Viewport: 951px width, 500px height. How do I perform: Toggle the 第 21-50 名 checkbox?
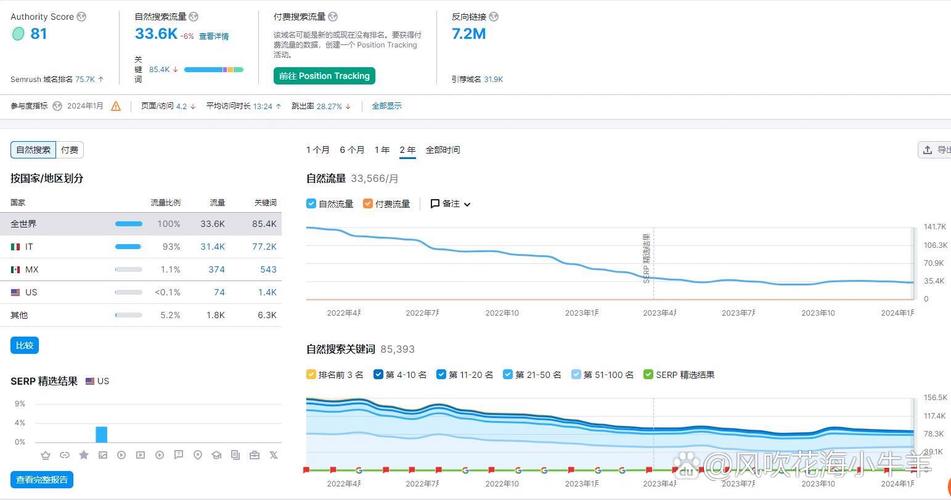coord(508,374)
